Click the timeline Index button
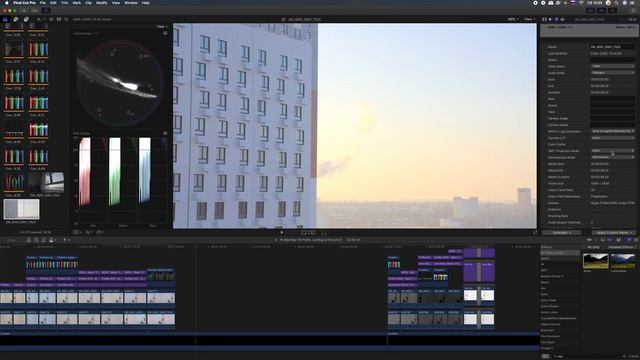Viewport: 640px width, 360px height. 11,240
